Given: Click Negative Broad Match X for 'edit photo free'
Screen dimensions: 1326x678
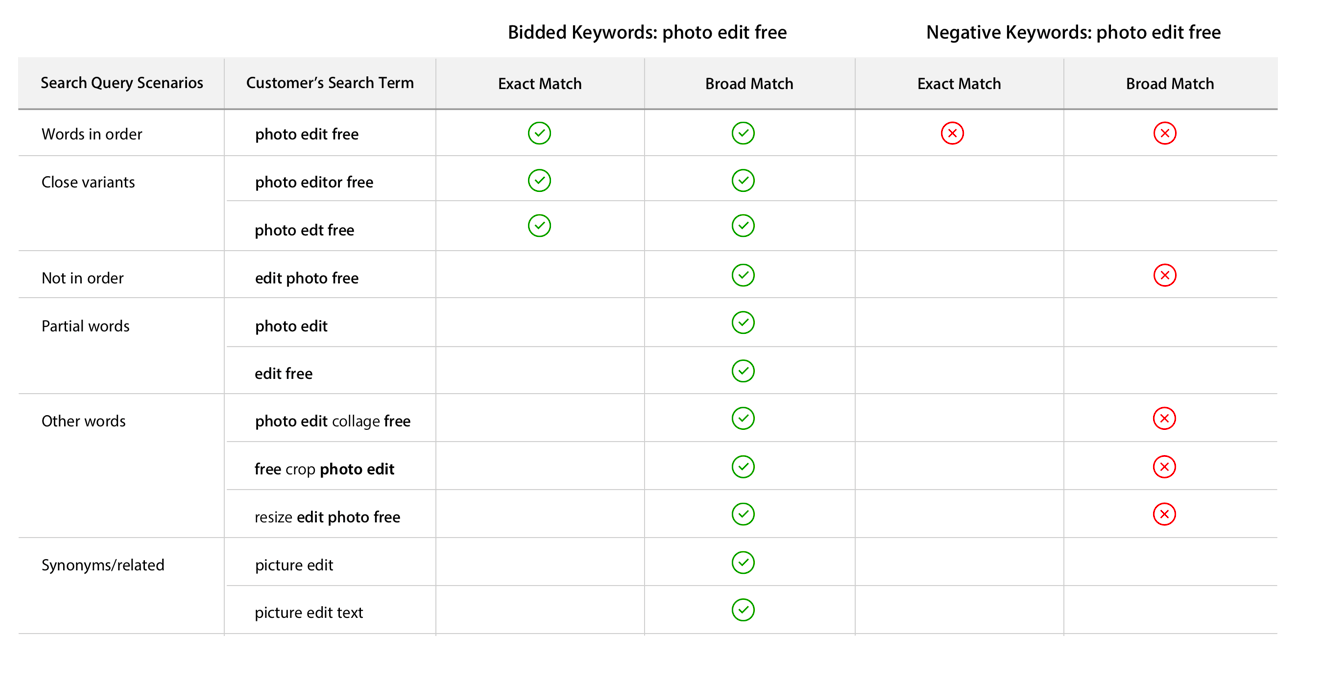Looking at the screenshot, I should [x=1164, y=275].
